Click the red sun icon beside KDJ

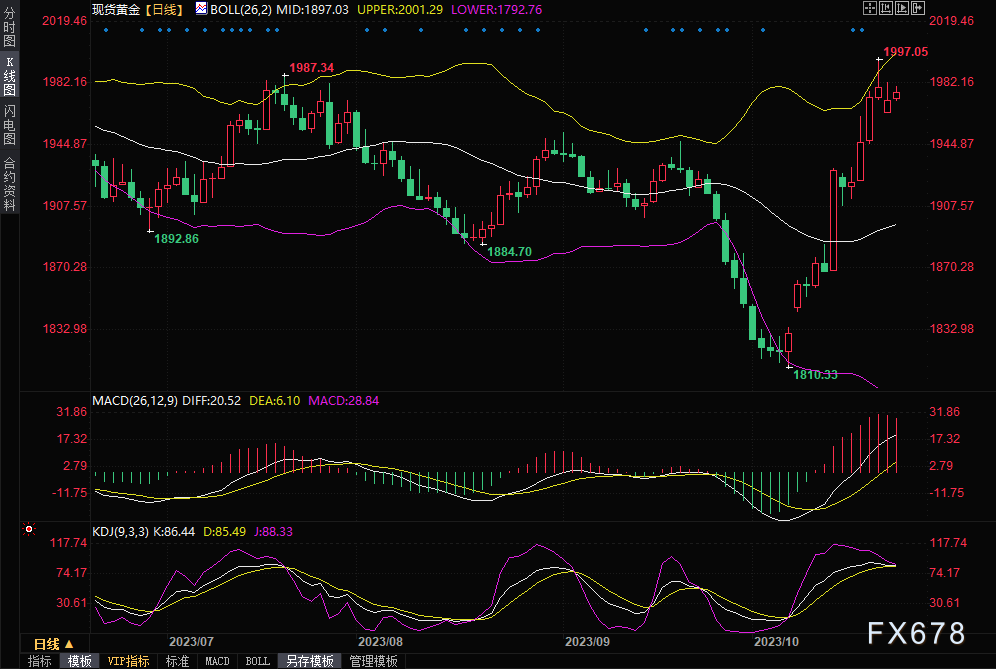pos(29,528)
